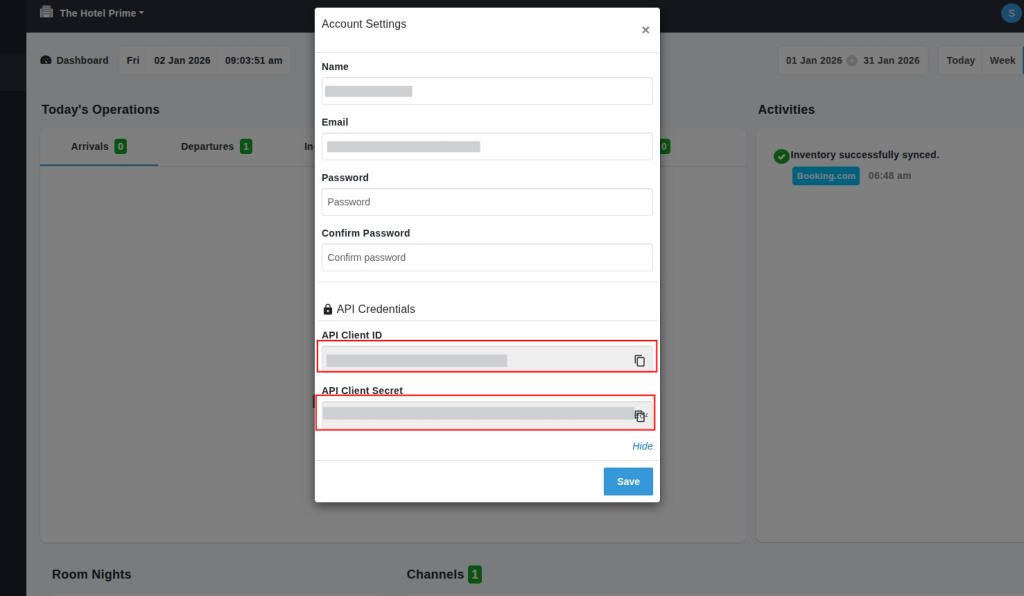Click the Name input field
Viewport: 1024px width, 596px height.
pyautogui.click(x=487, y=91)
